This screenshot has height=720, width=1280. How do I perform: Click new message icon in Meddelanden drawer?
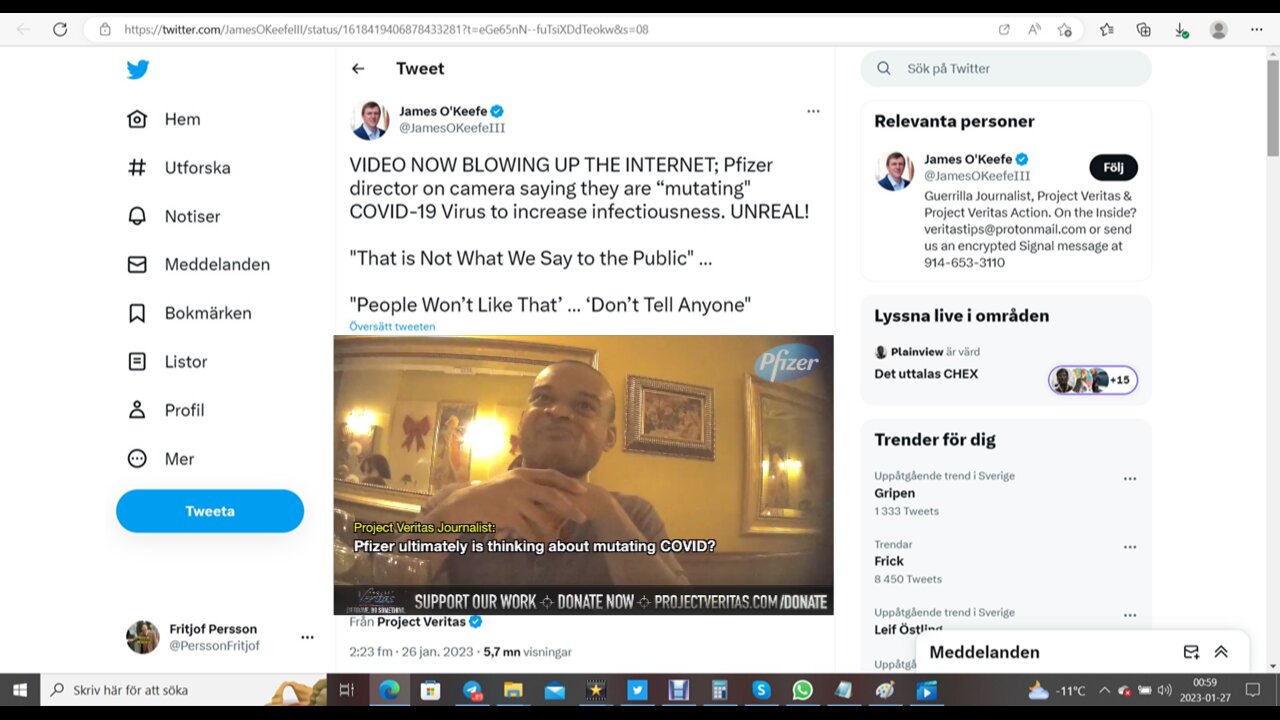[1191, 652]
